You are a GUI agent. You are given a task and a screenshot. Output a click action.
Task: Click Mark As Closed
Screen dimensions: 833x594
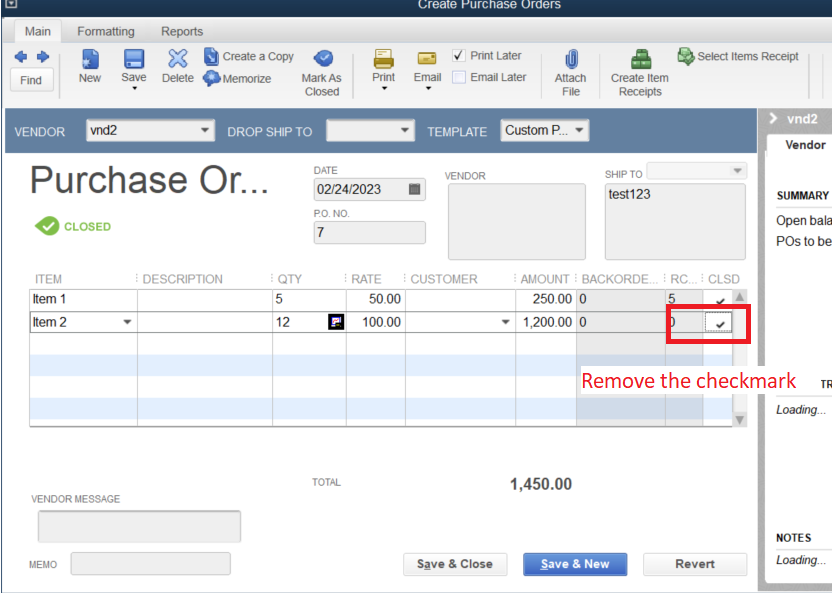coord(322,66)
